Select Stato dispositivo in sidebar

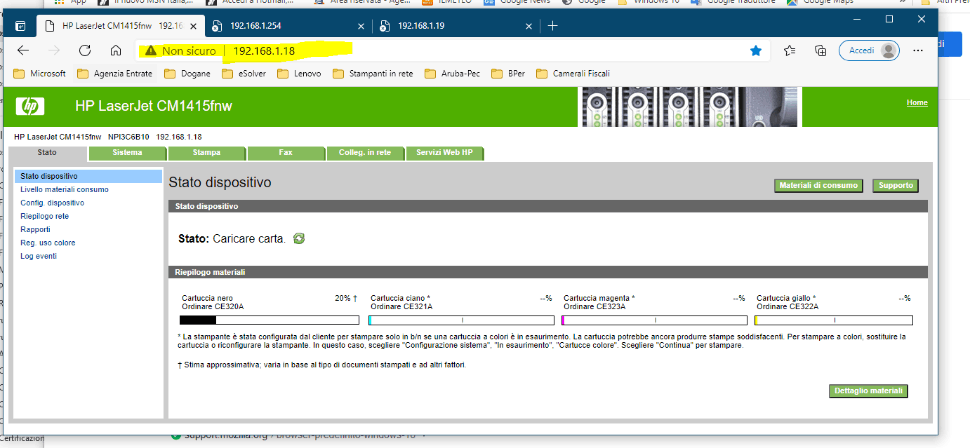pos(88,176)
